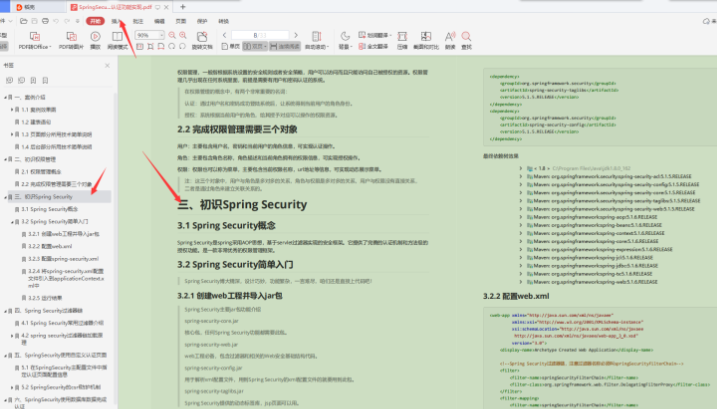720x410 pixels.
Task: Select the 页面 ribbon tab
Action: coord(180,21)
